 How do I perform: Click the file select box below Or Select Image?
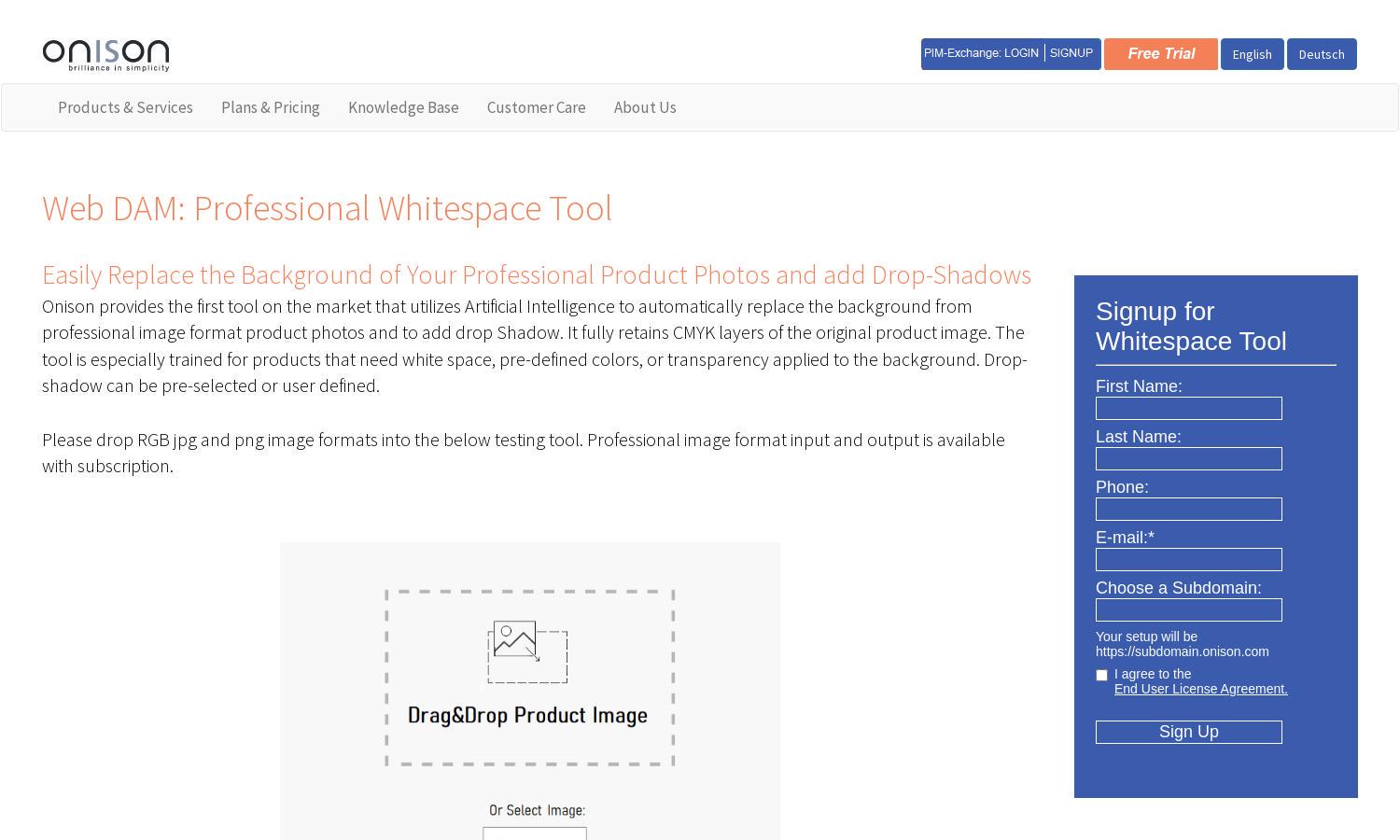click(x=535, y=833)
